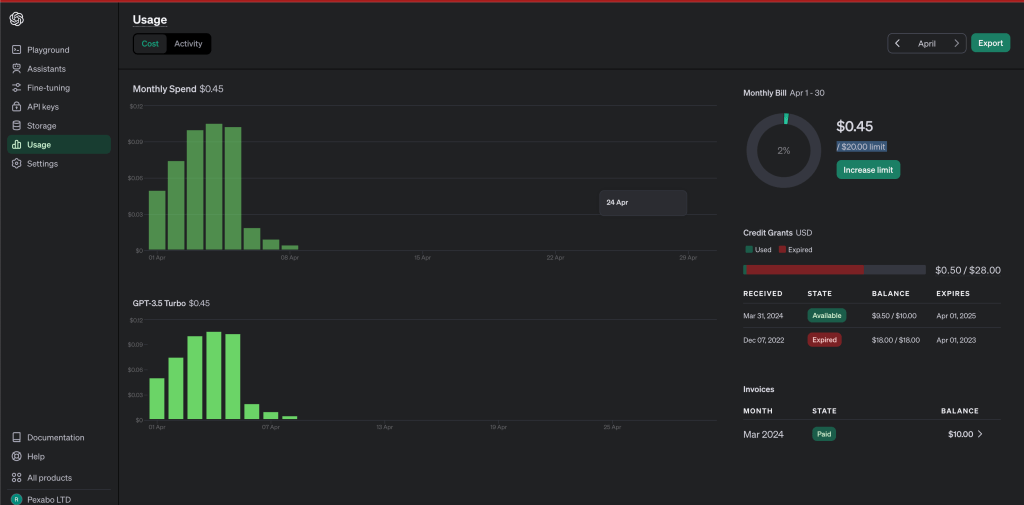Image resolution: width=1024 pixels, height=505 pixels.
Task: Open Settings from the sidebar
Action: [59, 163]
